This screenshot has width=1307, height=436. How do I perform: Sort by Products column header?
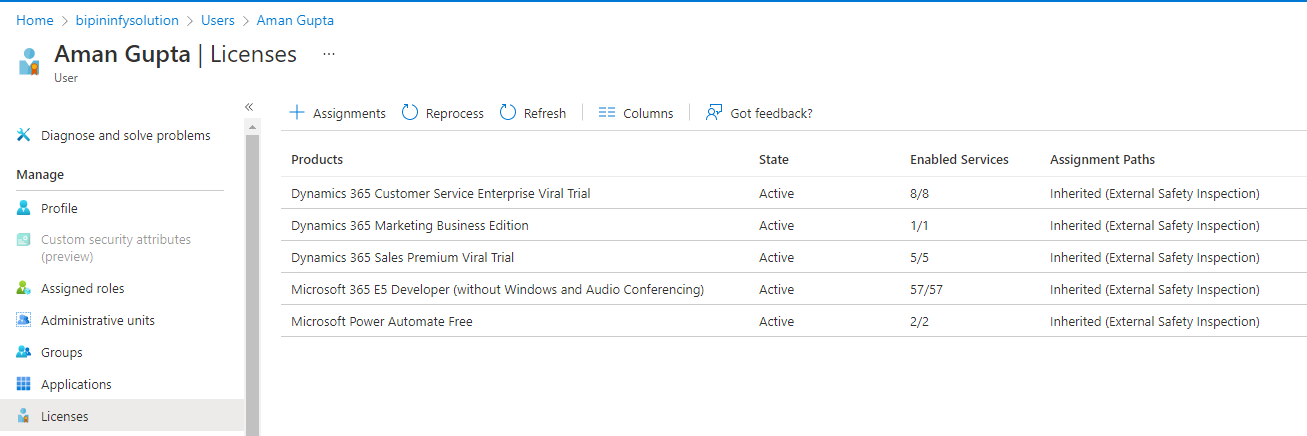click(317, 159)
